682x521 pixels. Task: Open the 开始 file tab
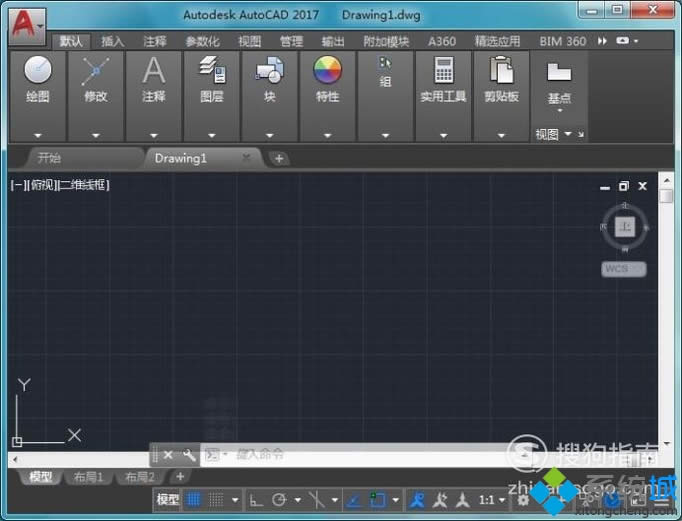(83, 158)
